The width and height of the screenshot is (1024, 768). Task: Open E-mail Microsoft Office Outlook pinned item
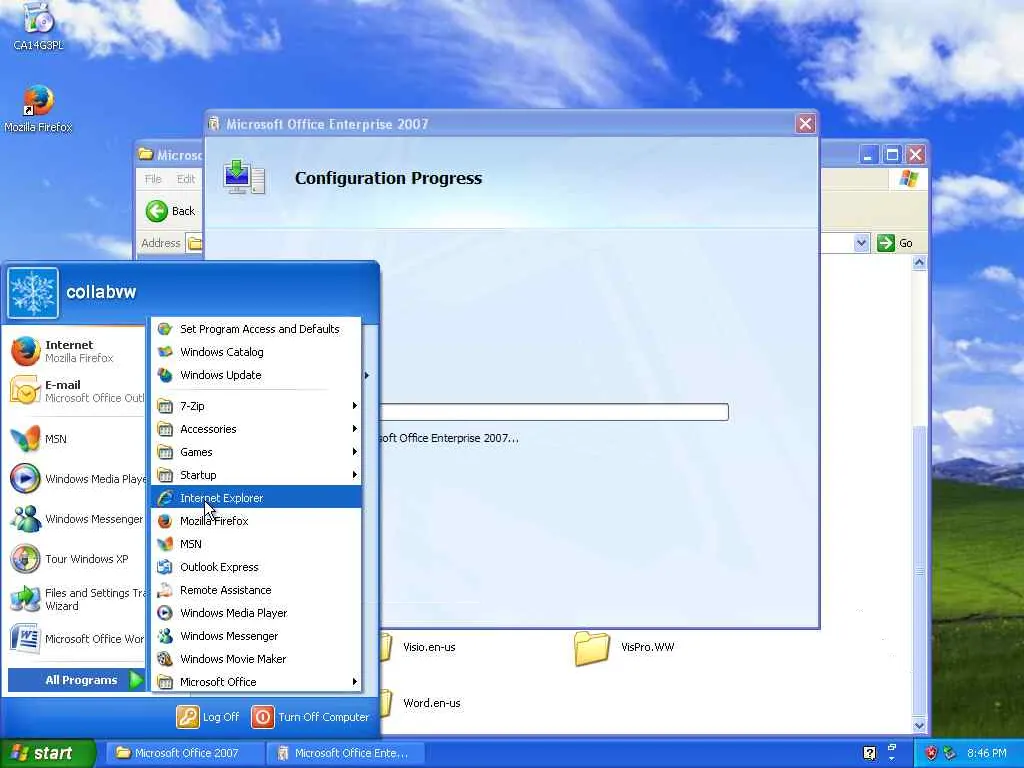(77, 391)
